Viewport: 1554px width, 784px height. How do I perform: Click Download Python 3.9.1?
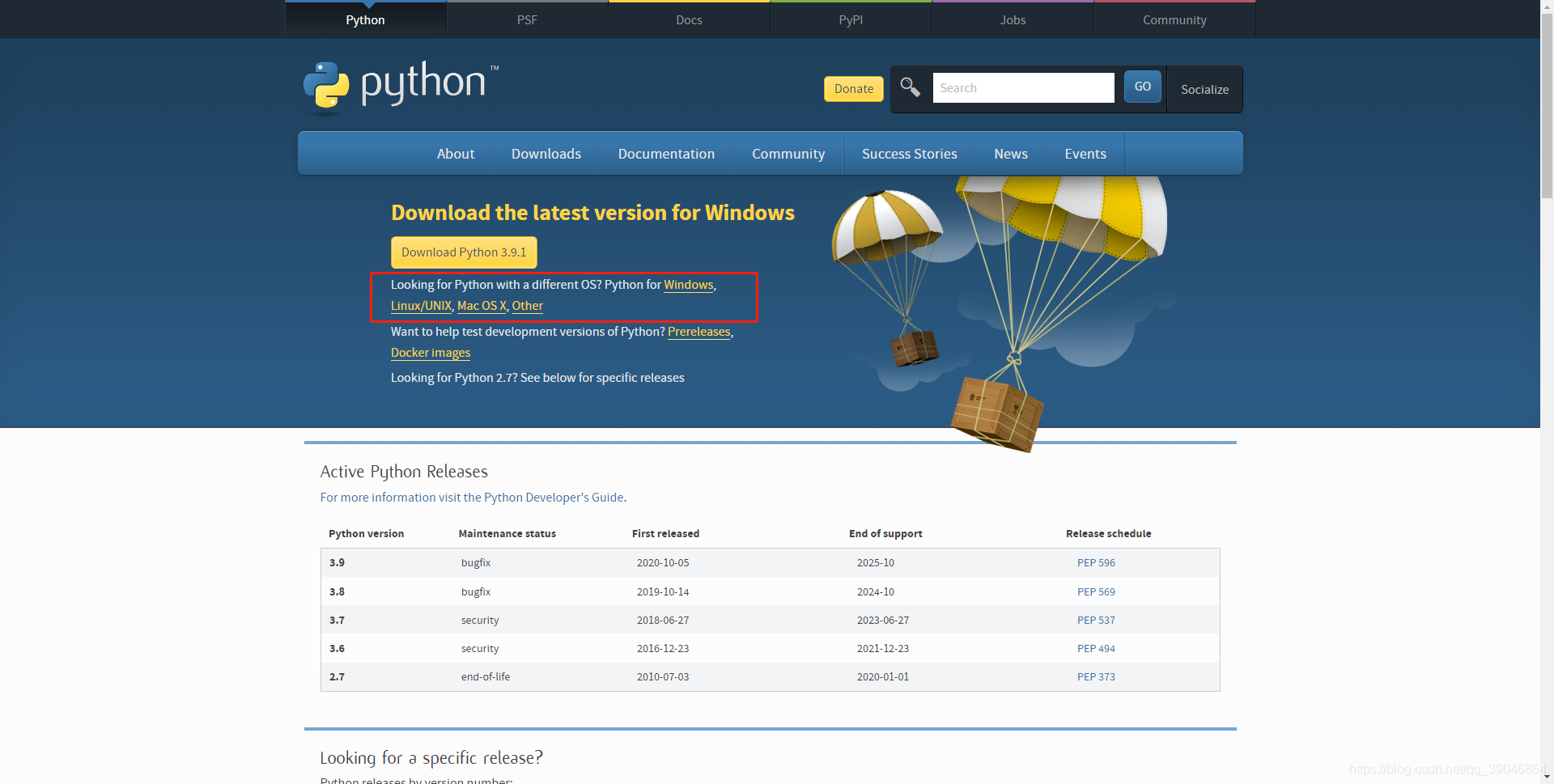tap(464, 252)
